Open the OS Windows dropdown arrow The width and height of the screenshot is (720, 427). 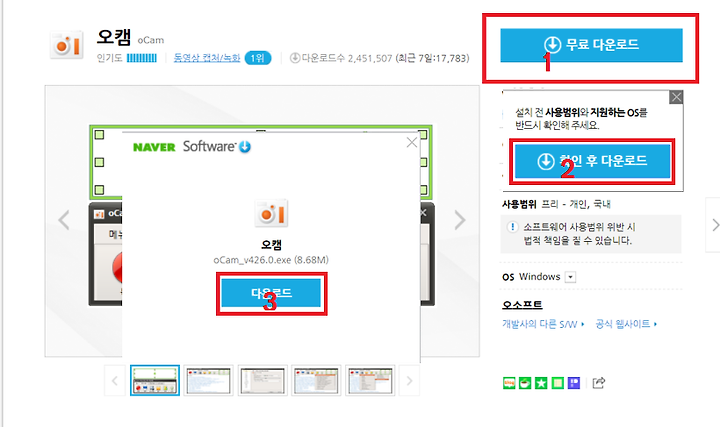[x=570, y=277]
